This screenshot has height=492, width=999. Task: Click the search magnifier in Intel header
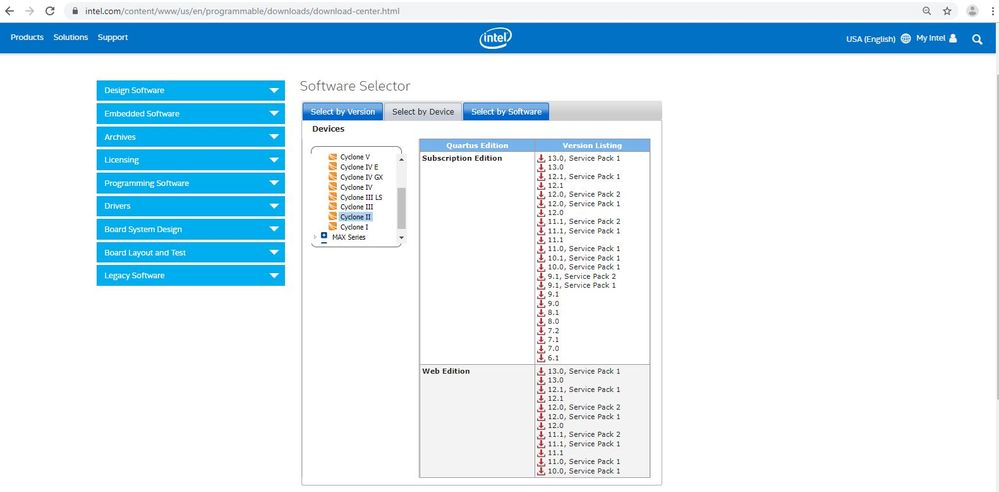(977, 39)
